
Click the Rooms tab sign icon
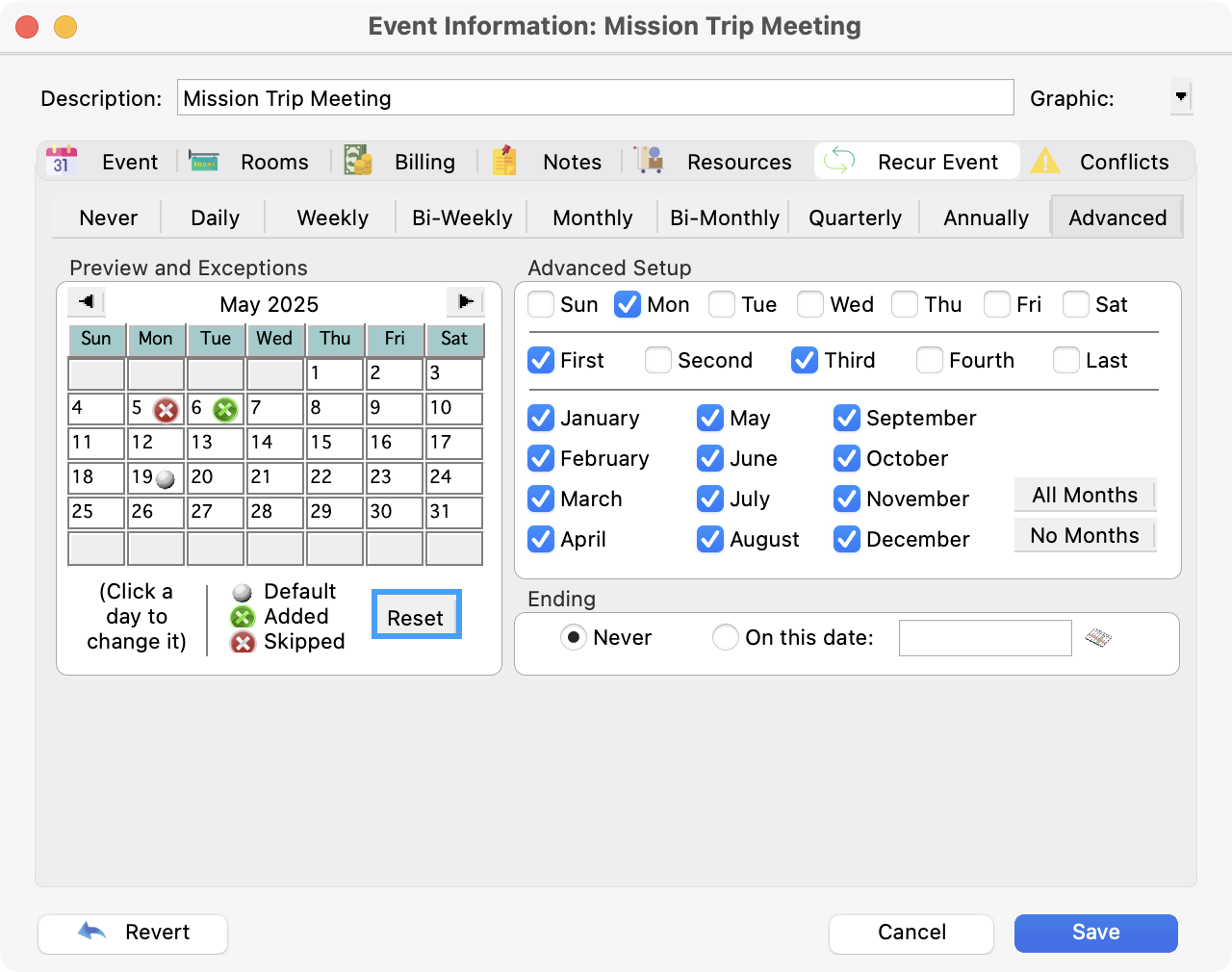point(203,161)
